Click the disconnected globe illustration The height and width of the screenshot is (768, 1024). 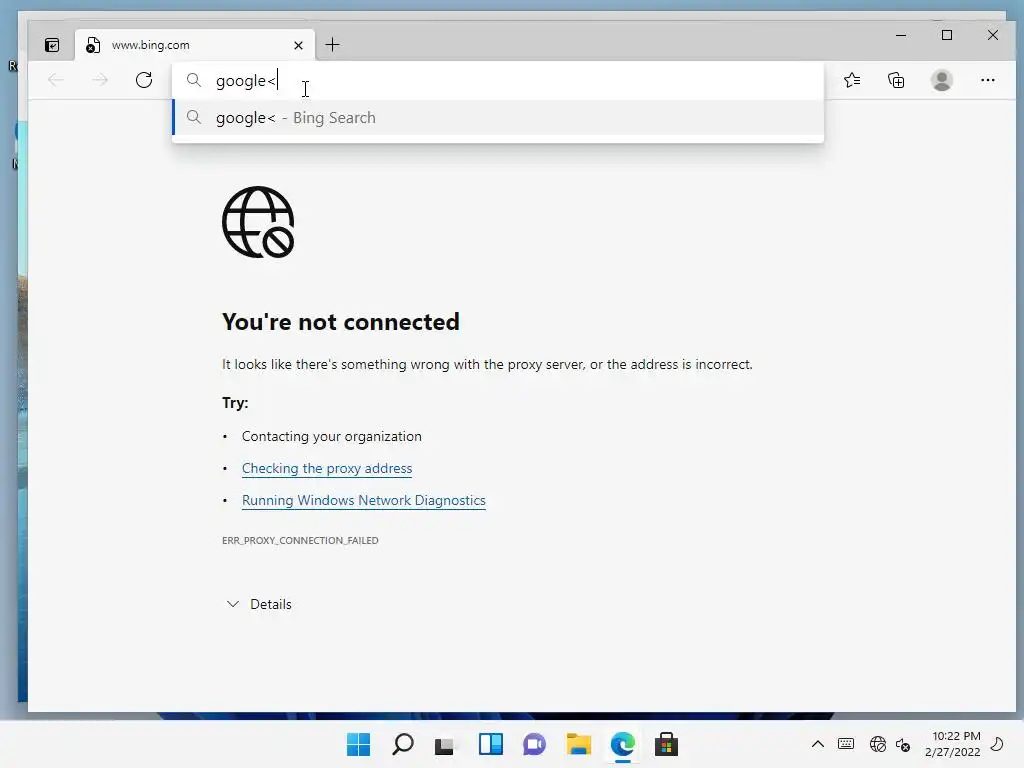[x=259, y=222]
